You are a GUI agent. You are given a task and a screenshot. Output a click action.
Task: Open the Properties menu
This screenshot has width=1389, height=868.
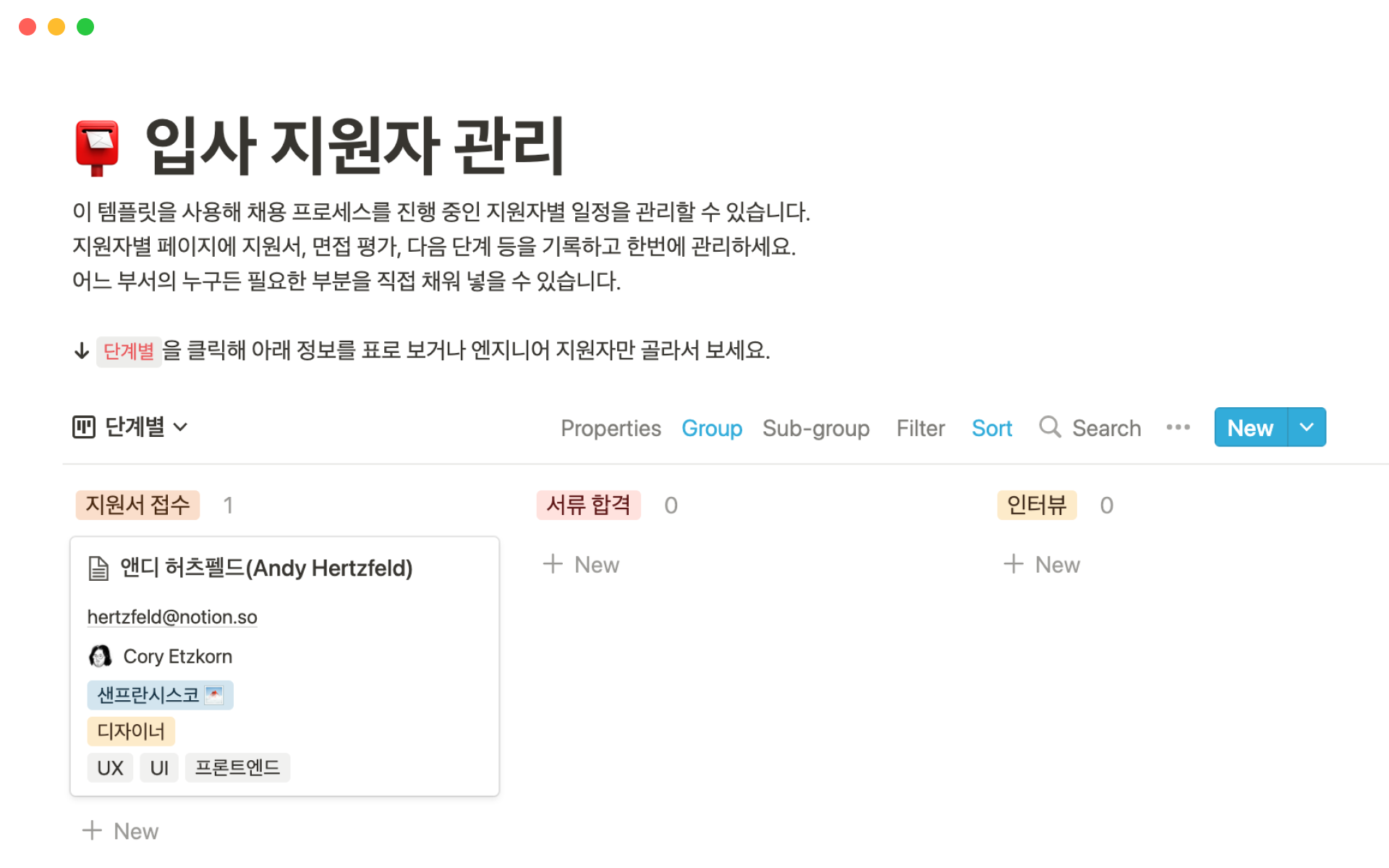pyautogui.click(x=611, y=428)
